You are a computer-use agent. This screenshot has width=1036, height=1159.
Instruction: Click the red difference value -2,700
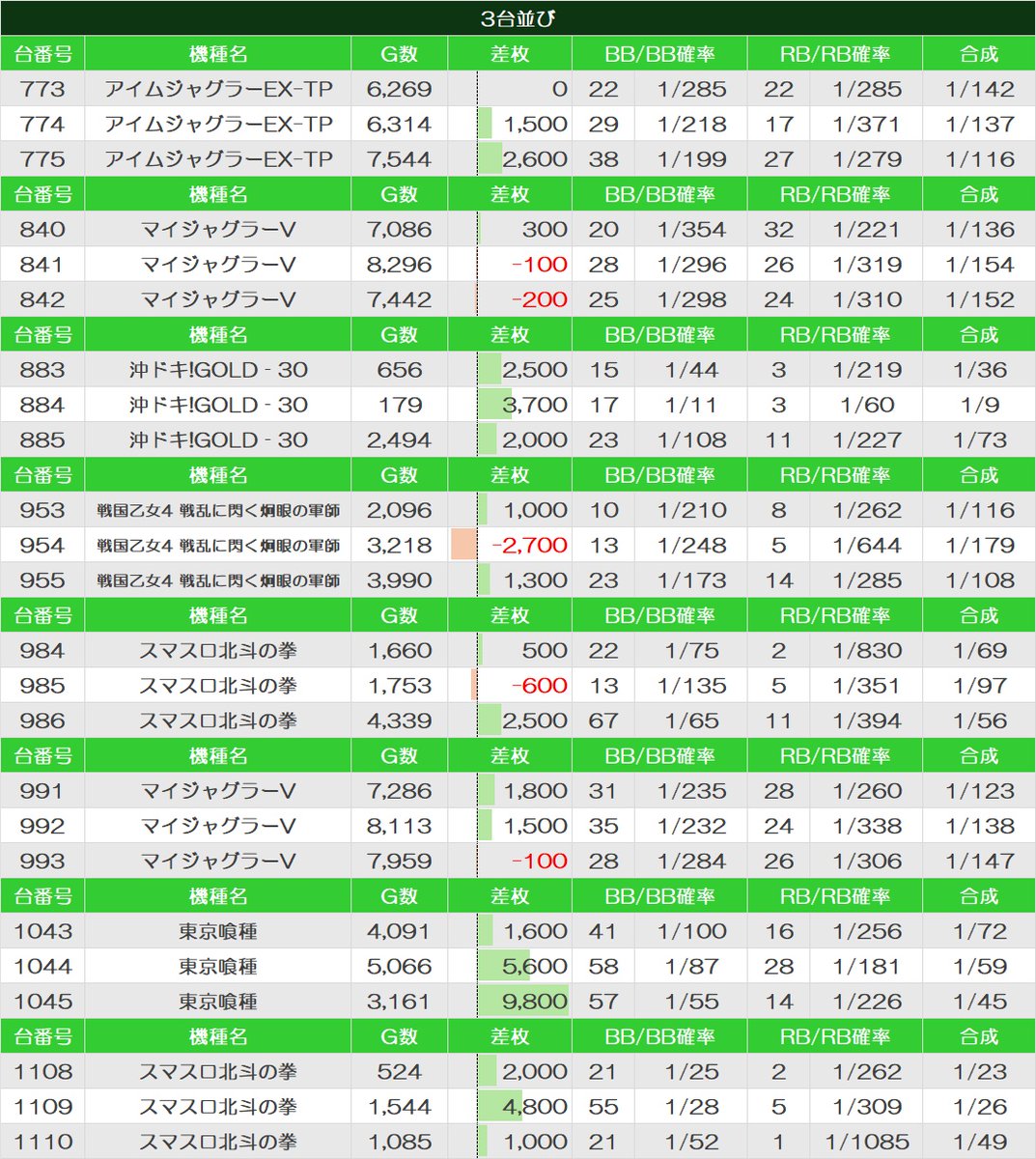[x=529, y=546]
